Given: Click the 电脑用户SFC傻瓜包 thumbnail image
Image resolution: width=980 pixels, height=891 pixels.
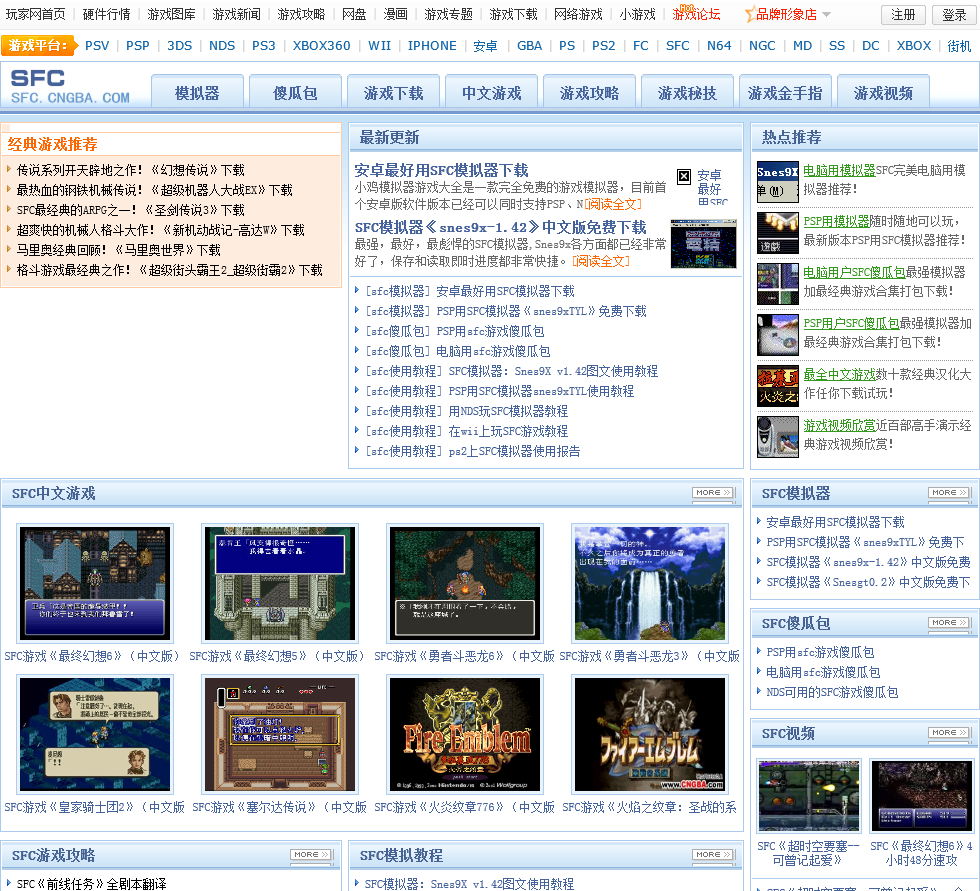Looking at the screenshot, I should tap(778, 284).
